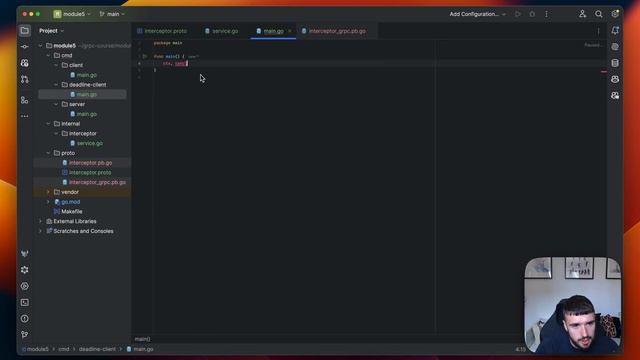Expand the vendor folder
The width and height of the screenshot is (640, 360).
pos(48,192)
